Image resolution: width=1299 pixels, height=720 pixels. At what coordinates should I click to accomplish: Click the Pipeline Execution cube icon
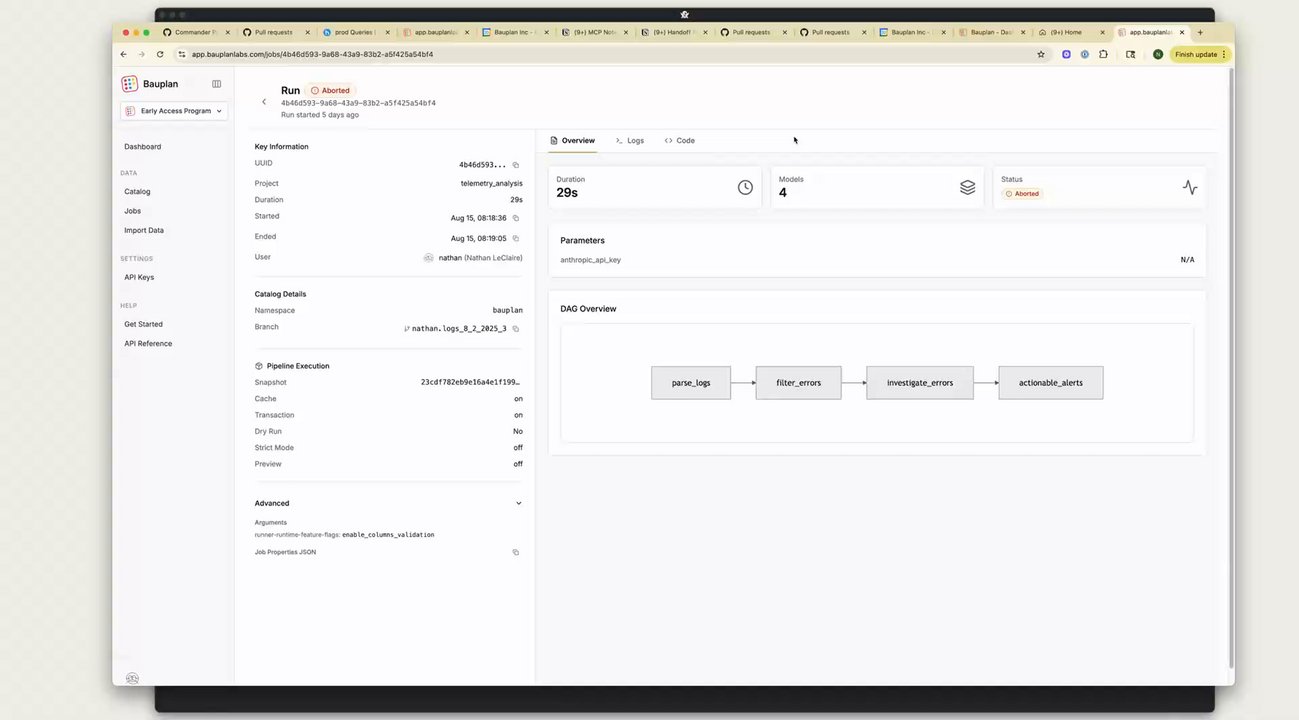coord(259,366)
